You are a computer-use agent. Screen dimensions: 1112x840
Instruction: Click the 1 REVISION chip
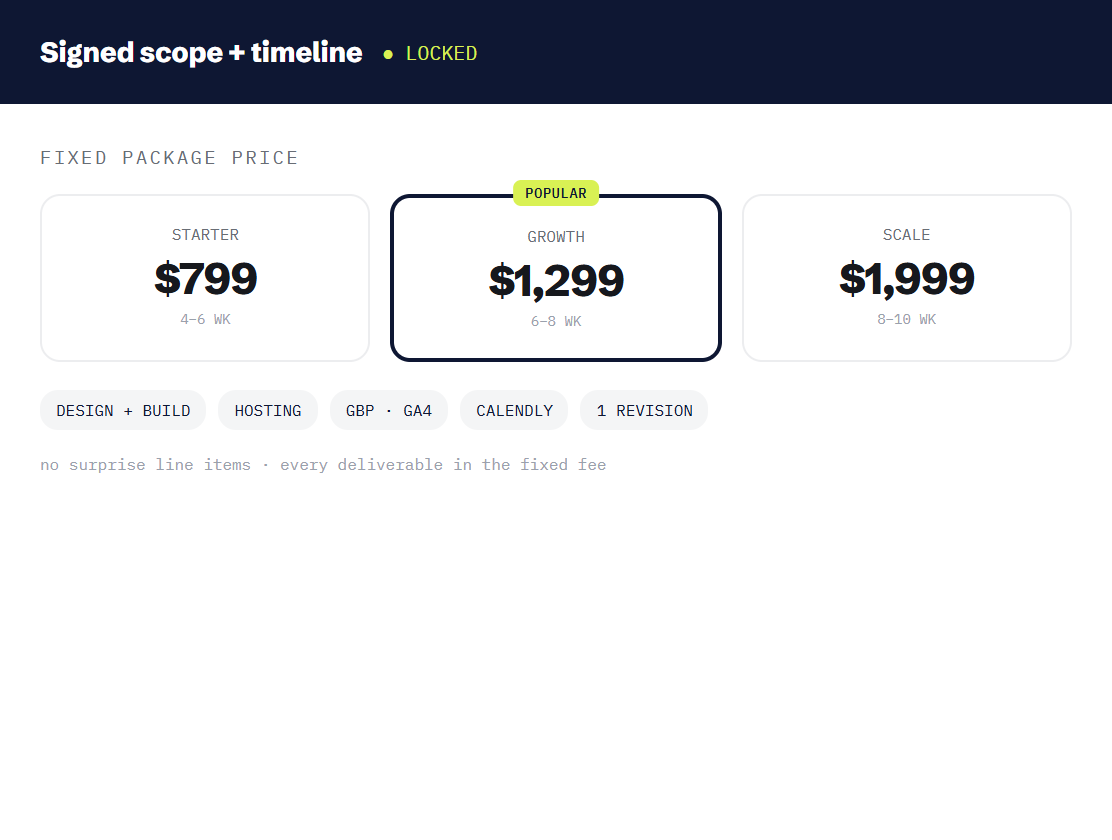pyautogui.click(x=644, y=410)
